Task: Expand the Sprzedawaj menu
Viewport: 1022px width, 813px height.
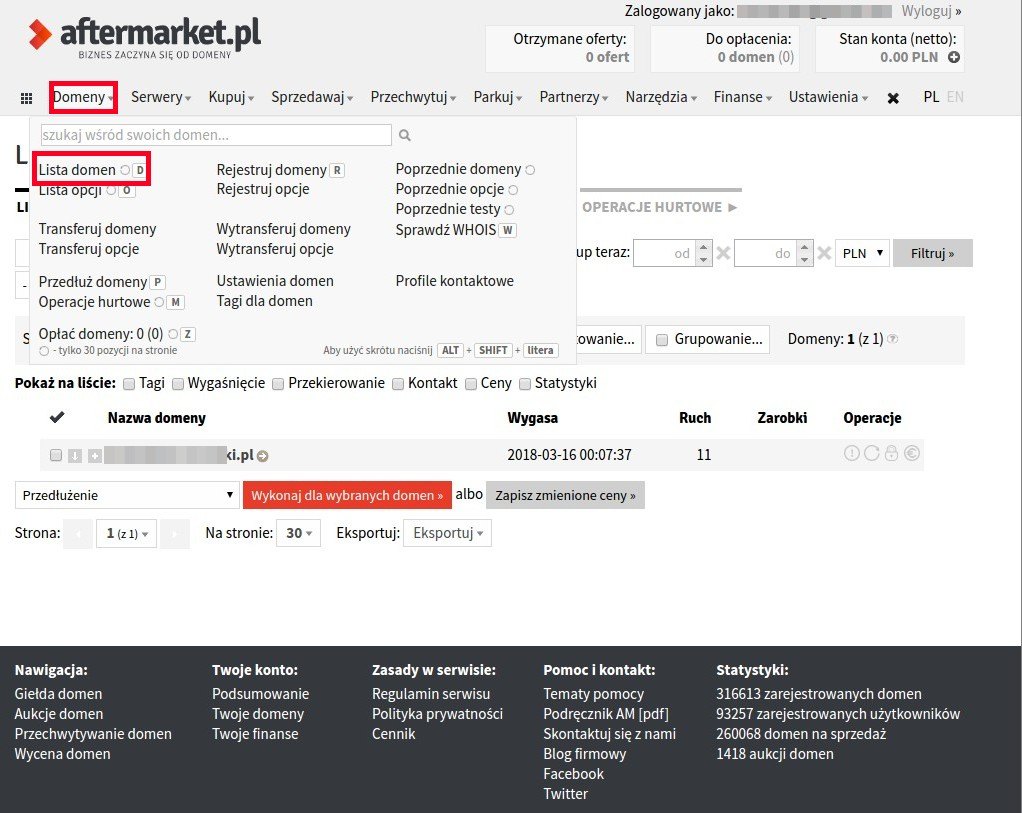Action: tap(312, 97)
